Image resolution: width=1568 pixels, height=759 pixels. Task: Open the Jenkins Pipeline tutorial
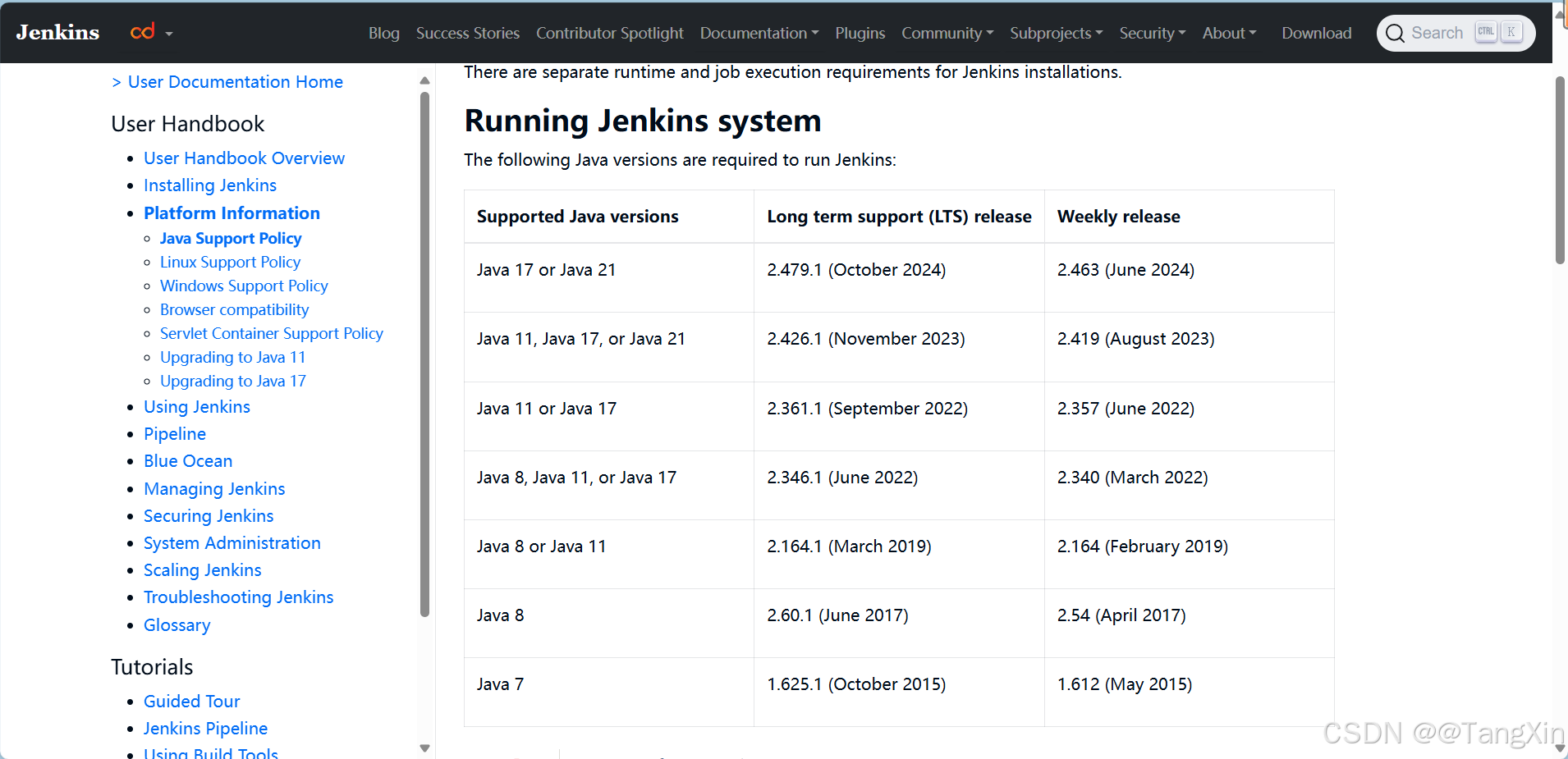tap(205, 729)
